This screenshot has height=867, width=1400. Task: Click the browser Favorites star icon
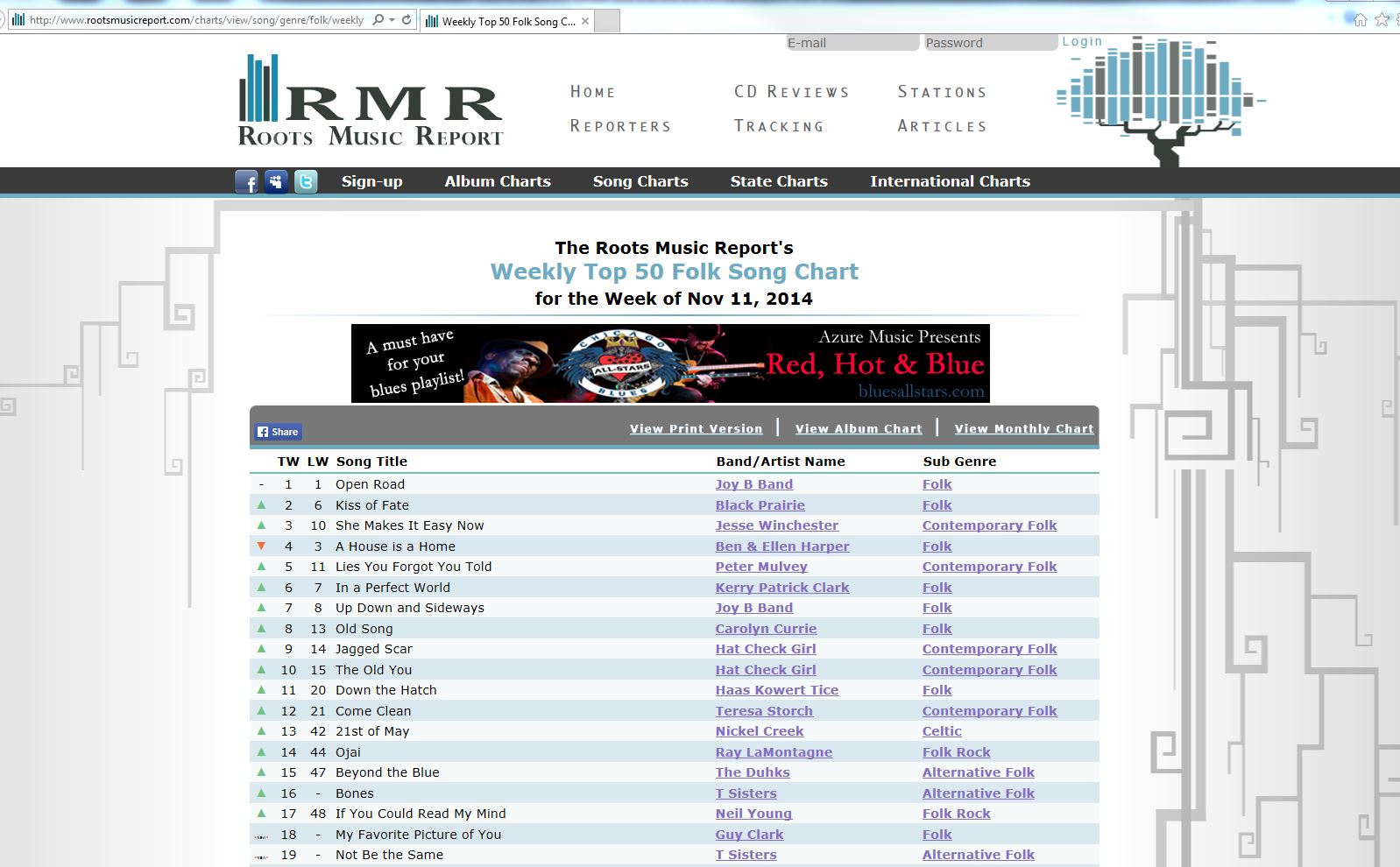1382,19
